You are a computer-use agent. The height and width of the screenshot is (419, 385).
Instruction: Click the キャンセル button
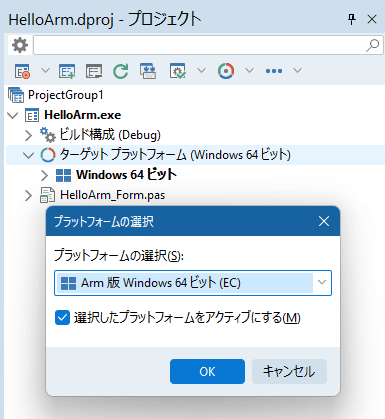tap(289, 371)
